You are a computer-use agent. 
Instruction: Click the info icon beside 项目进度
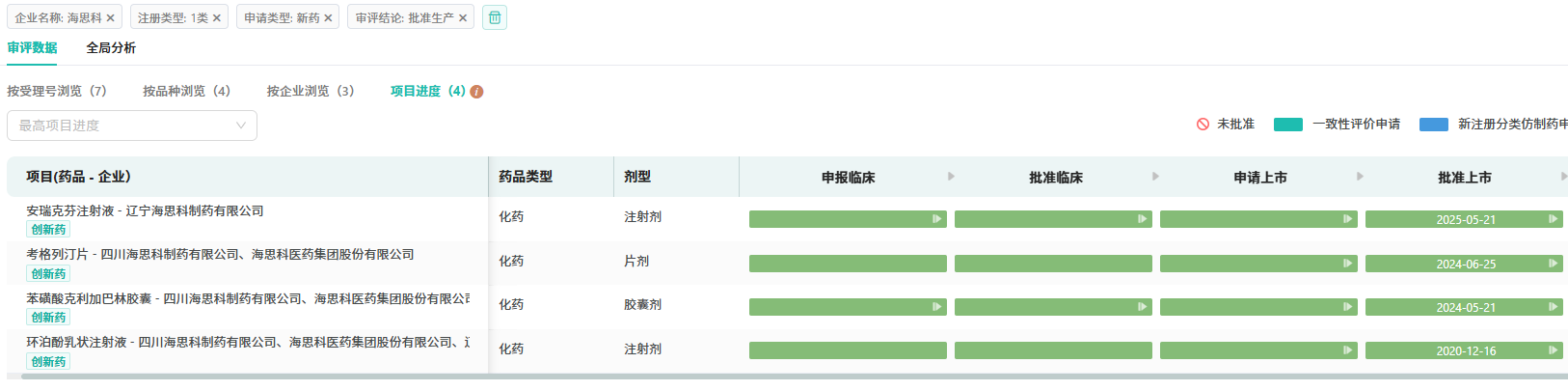(x=476, y=92)
